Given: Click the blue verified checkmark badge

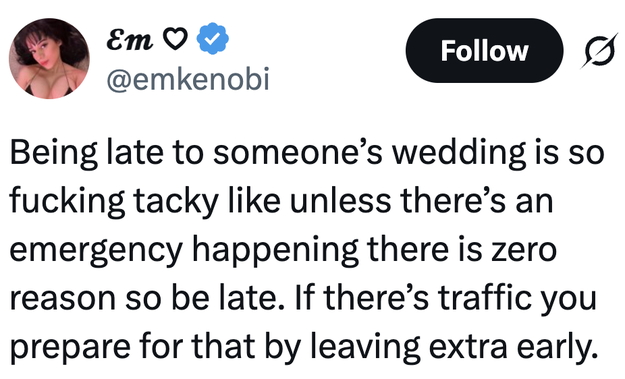Looking at the screenshot, I should (x=213, y=39).
